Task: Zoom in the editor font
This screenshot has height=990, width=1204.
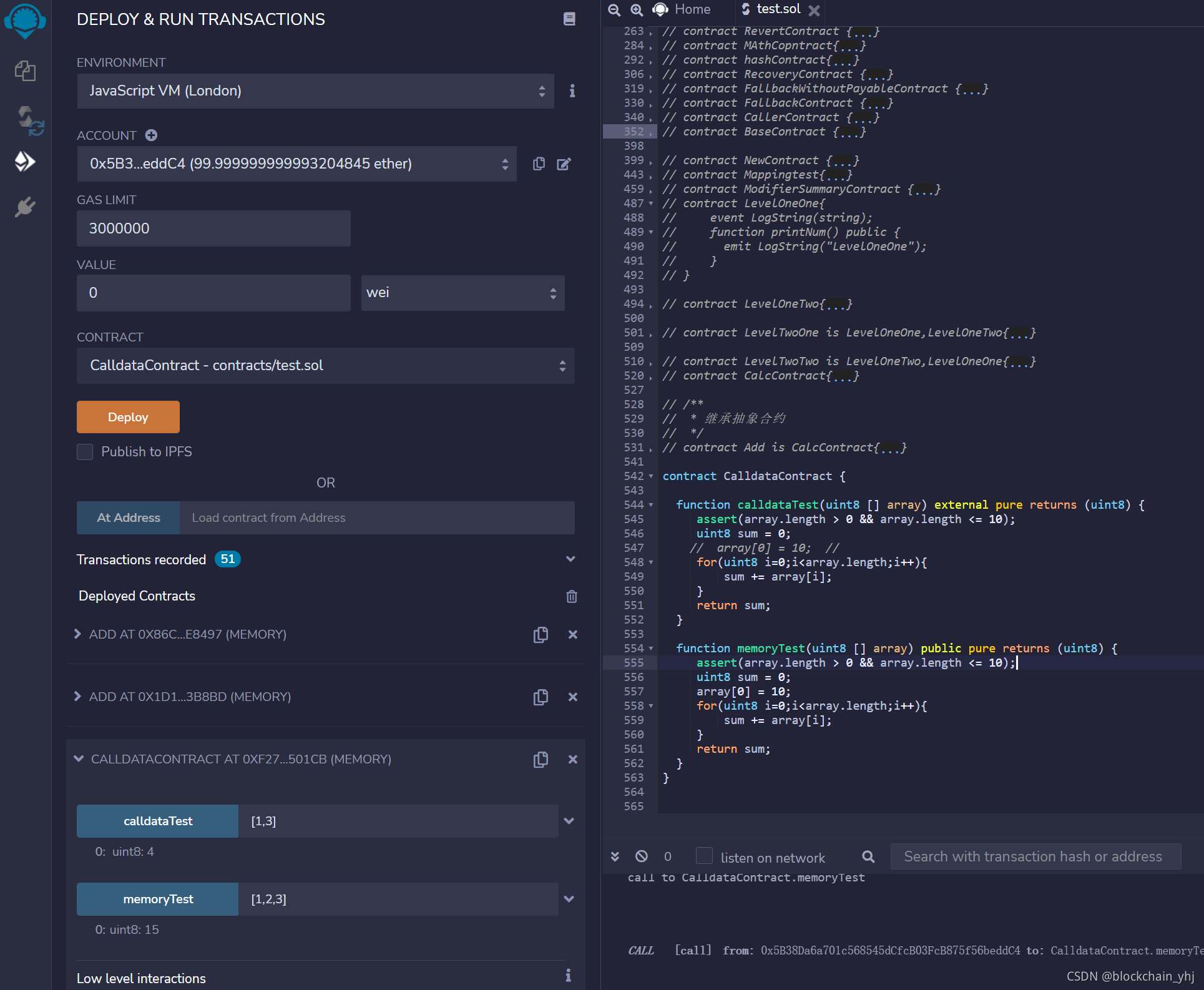Action: point(637,9)
